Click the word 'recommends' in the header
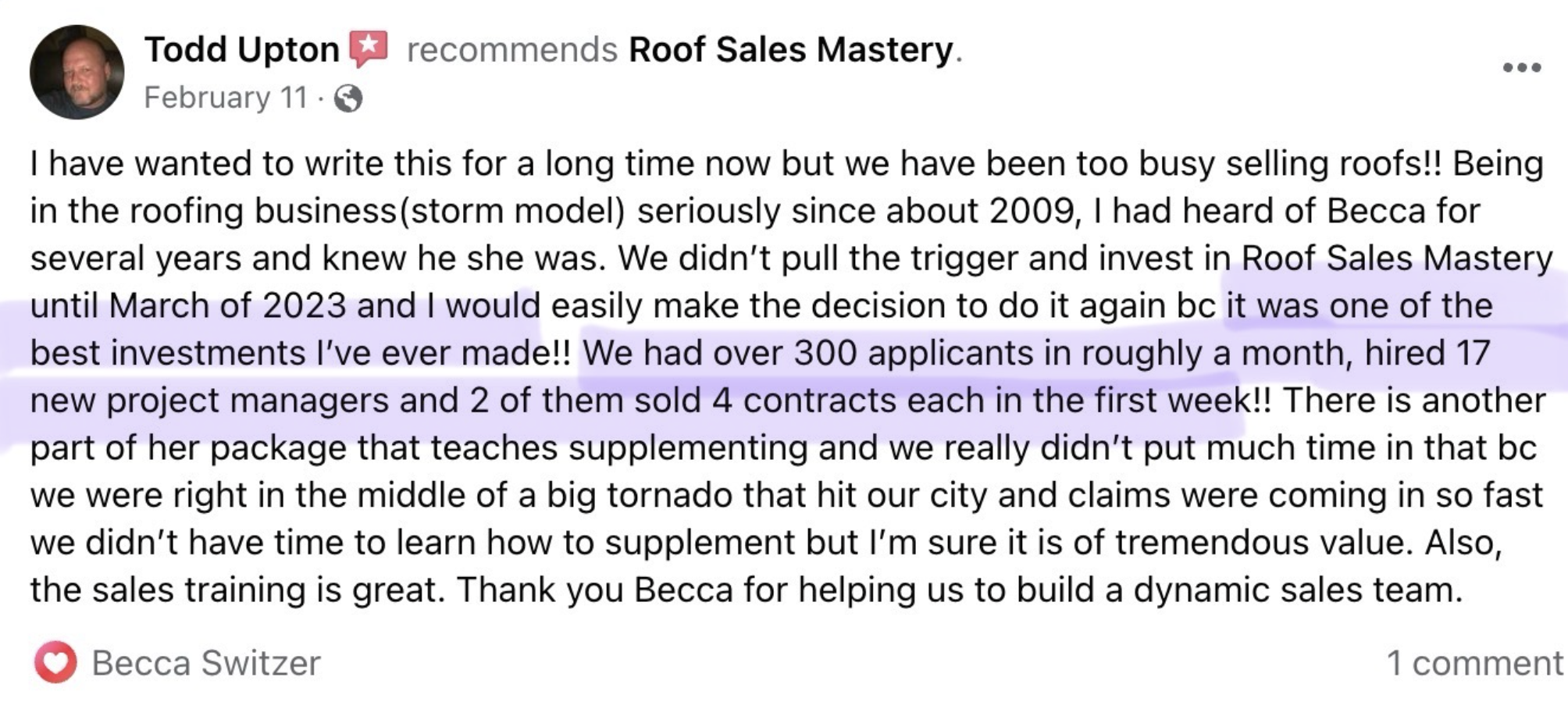 click(512, 50)
